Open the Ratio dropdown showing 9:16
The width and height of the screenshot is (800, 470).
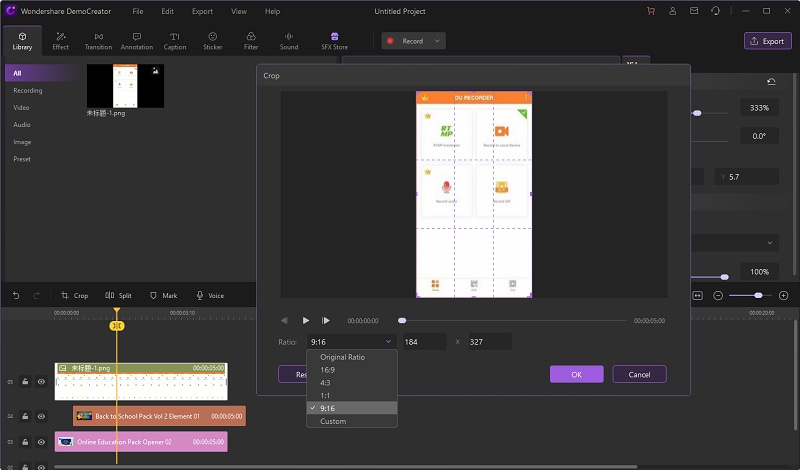click(x=351, y=342)
